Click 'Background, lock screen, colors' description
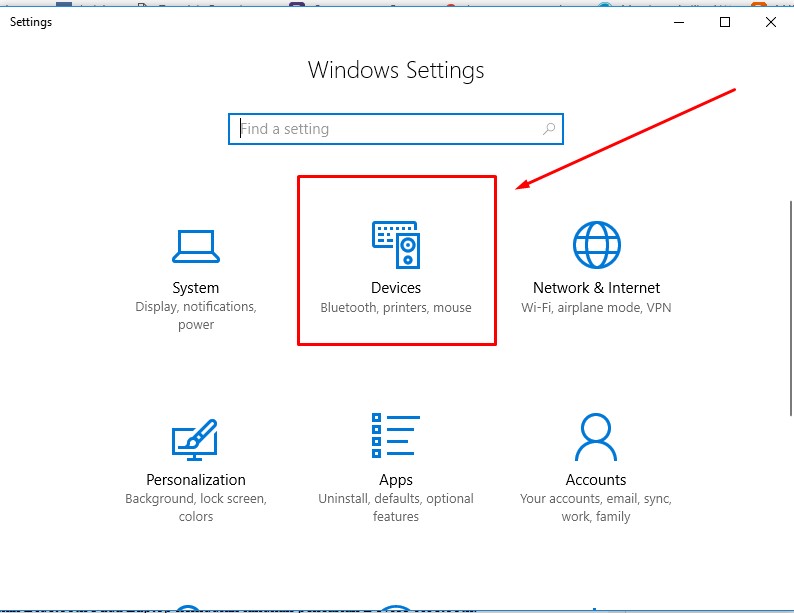Viewport: 794px width, 613px height. 195,507
